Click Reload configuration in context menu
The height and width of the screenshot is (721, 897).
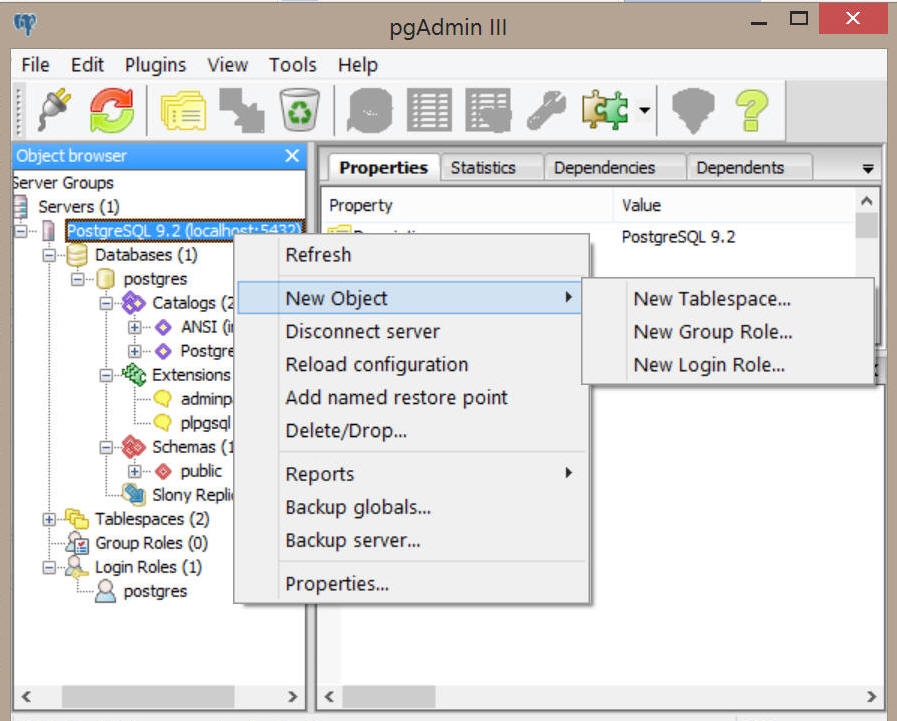(412, 365)
